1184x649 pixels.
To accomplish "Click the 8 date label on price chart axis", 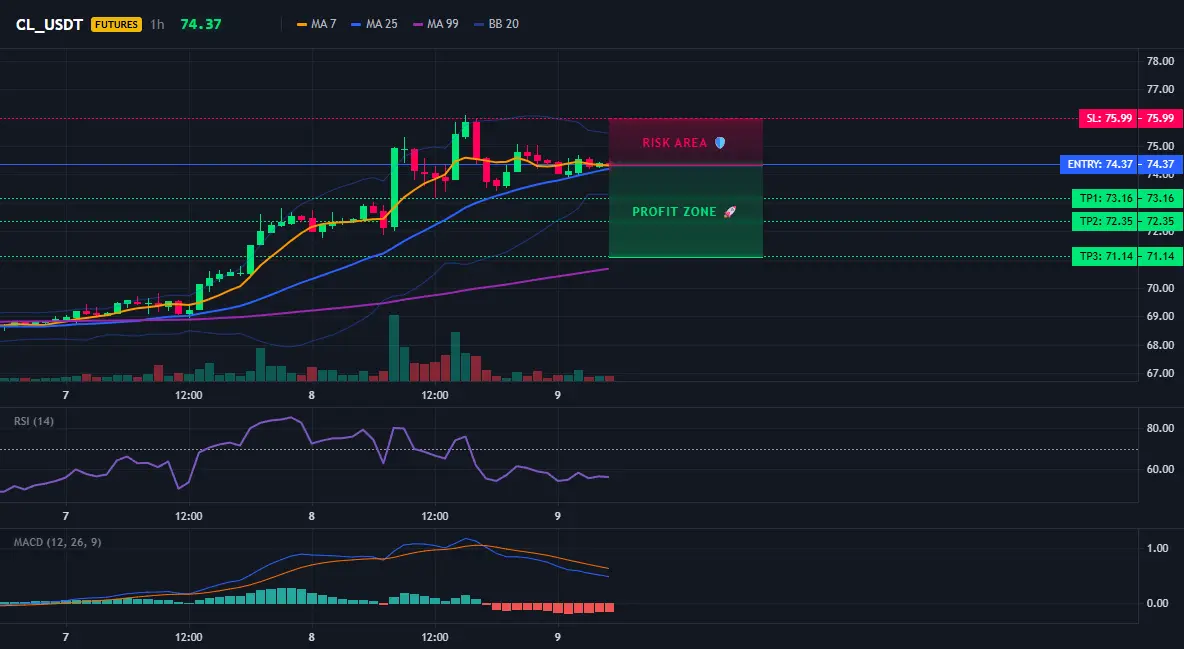I will [312, 395].
